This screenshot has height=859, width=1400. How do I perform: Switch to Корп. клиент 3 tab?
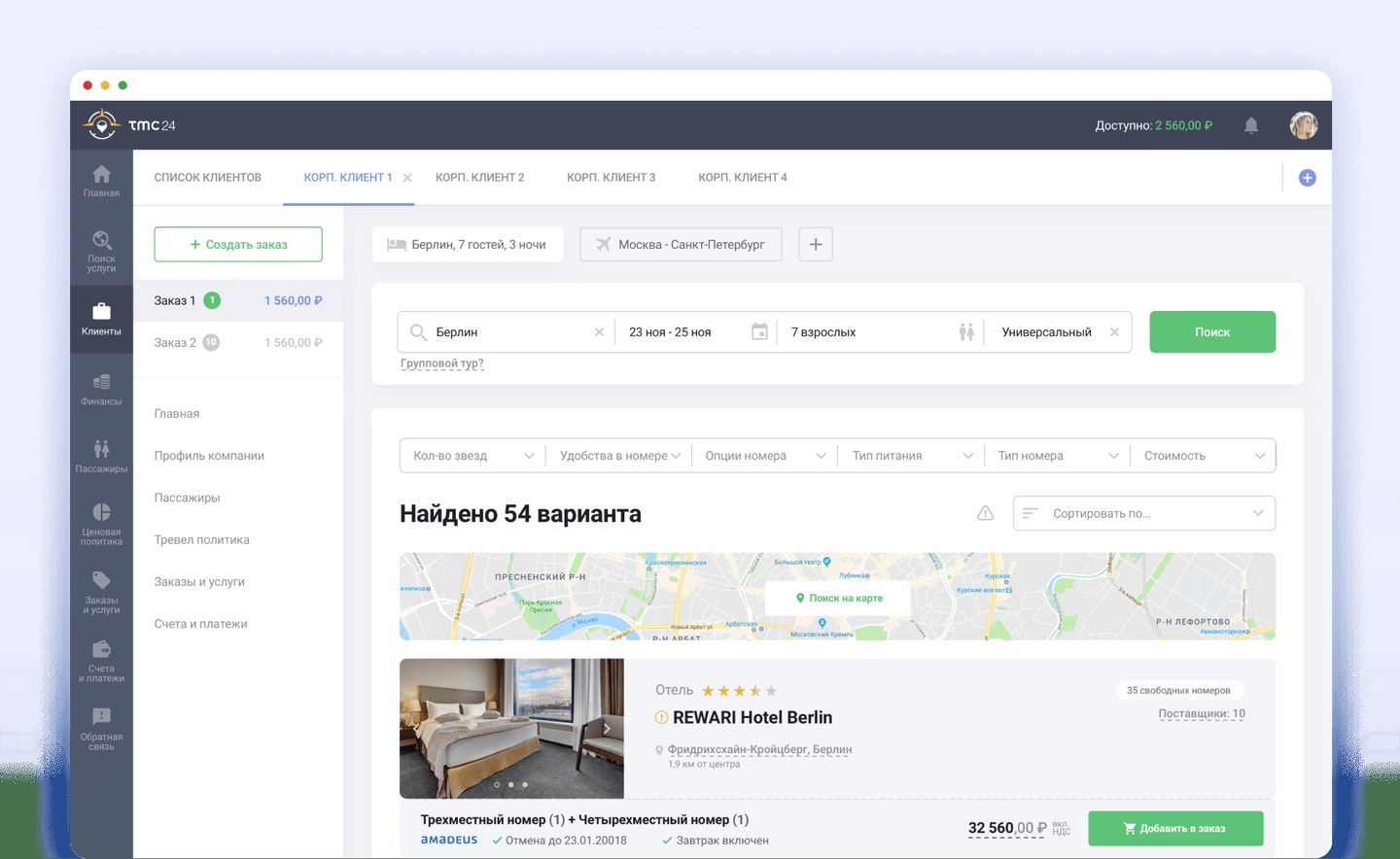pos(612,178)
